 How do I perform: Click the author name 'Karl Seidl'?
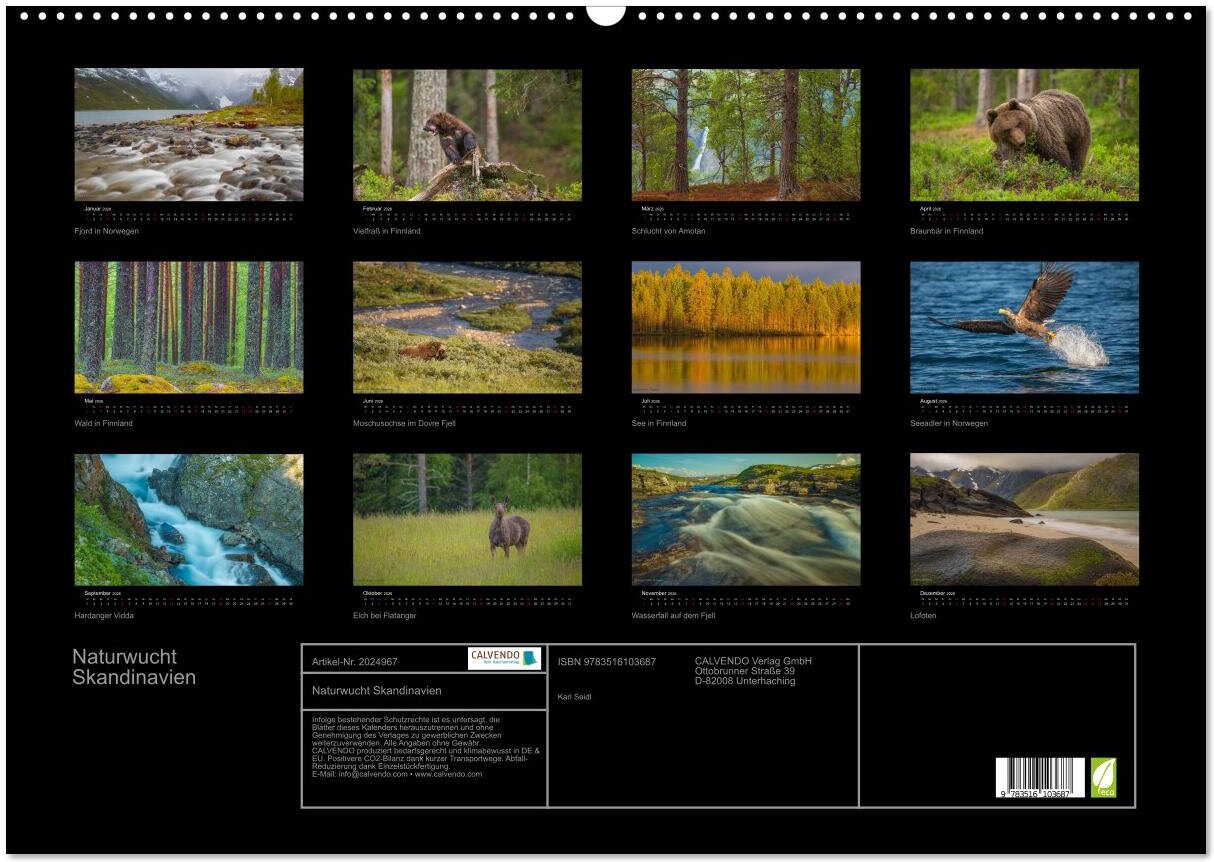(574, 695)
